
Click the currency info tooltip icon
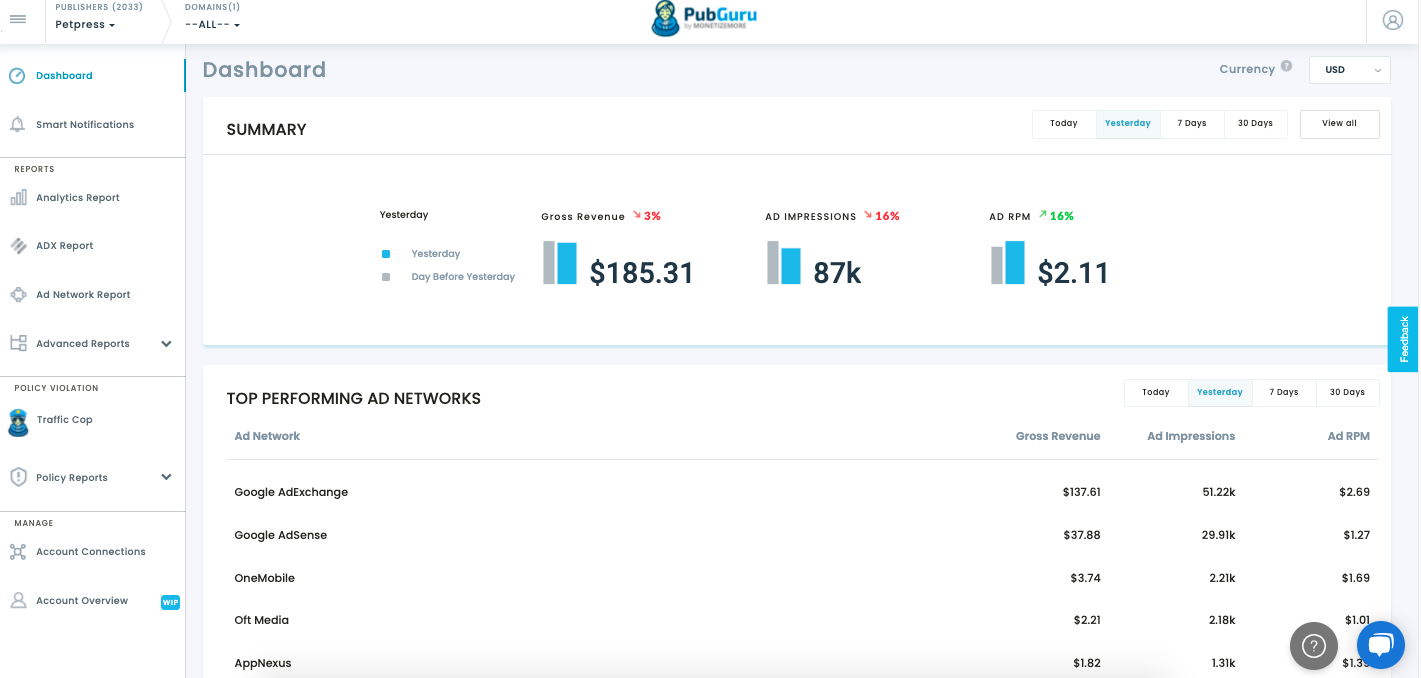[1287, 66]
